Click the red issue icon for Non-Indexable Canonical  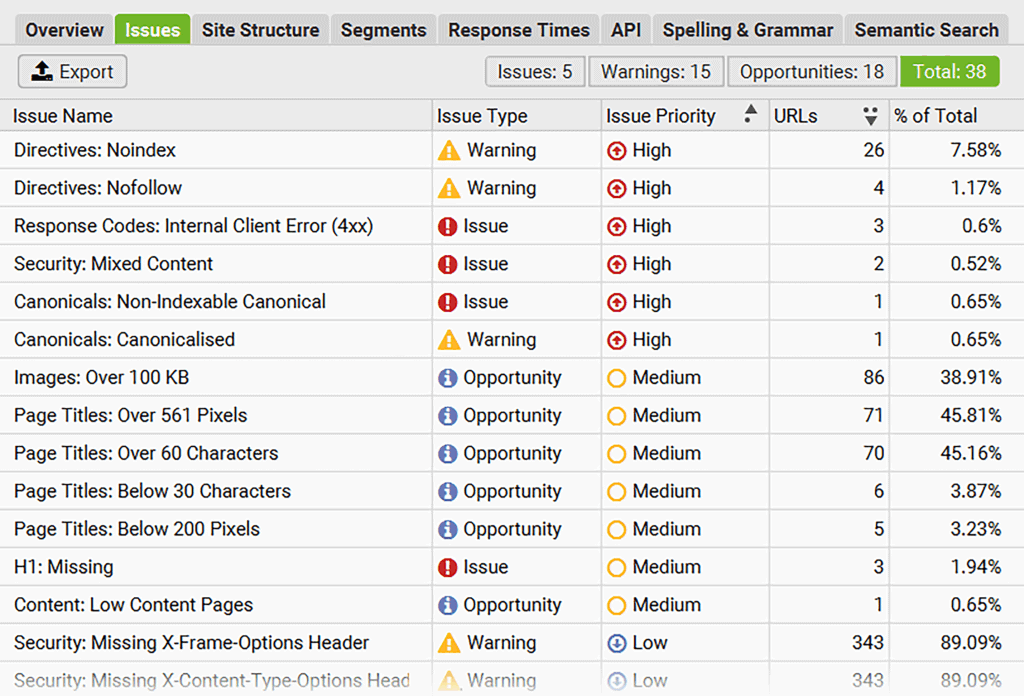(x=448, y=303)
